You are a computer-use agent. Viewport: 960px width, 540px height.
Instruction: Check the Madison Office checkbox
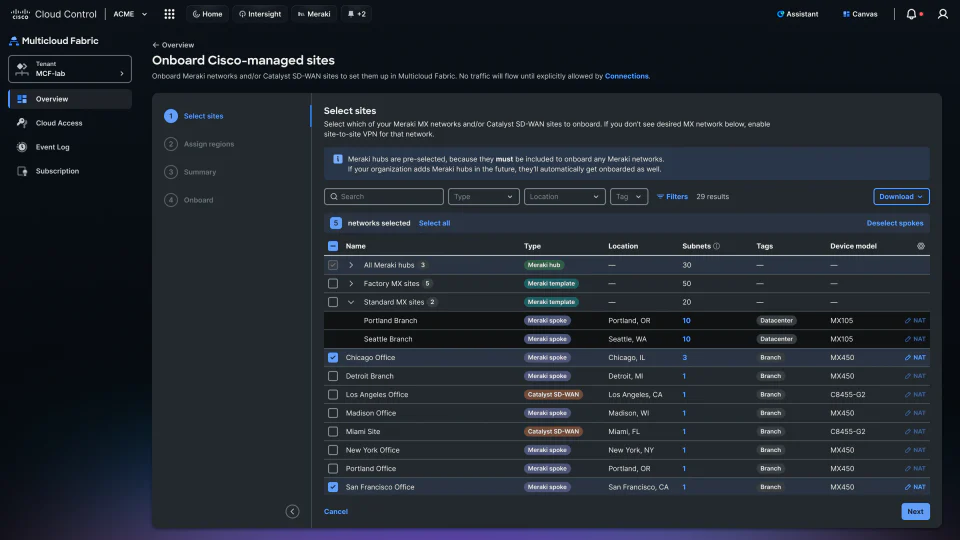pyautogui.click(x=333, y=413)
